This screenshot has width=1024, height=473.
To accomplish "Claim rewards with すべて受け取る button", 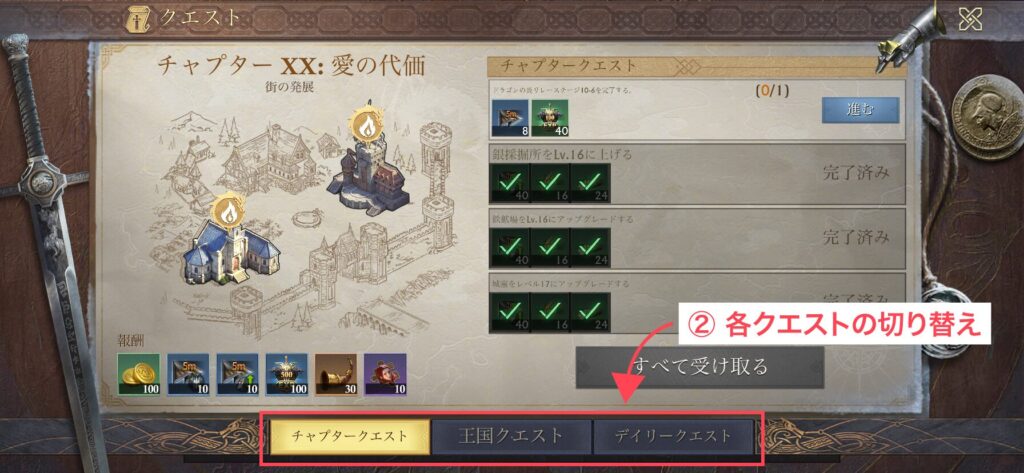I will pyautogui.click(x=699, y=367).
